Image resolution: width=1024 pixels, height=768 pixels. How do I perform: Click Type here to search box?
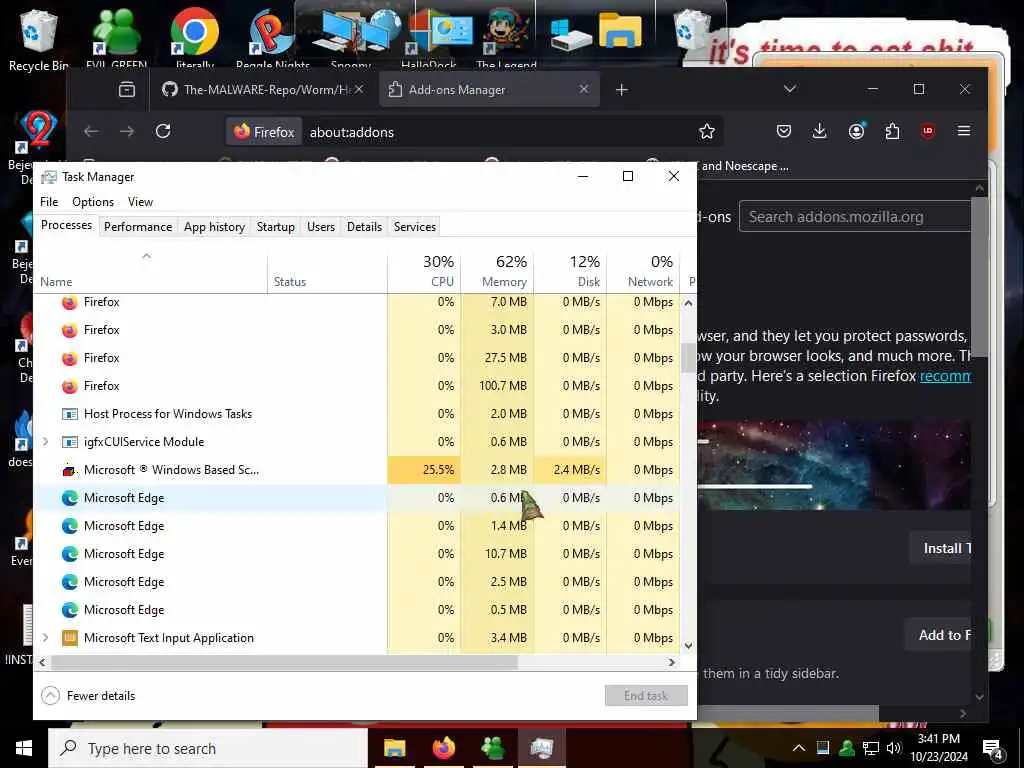[x=208, y=748]
